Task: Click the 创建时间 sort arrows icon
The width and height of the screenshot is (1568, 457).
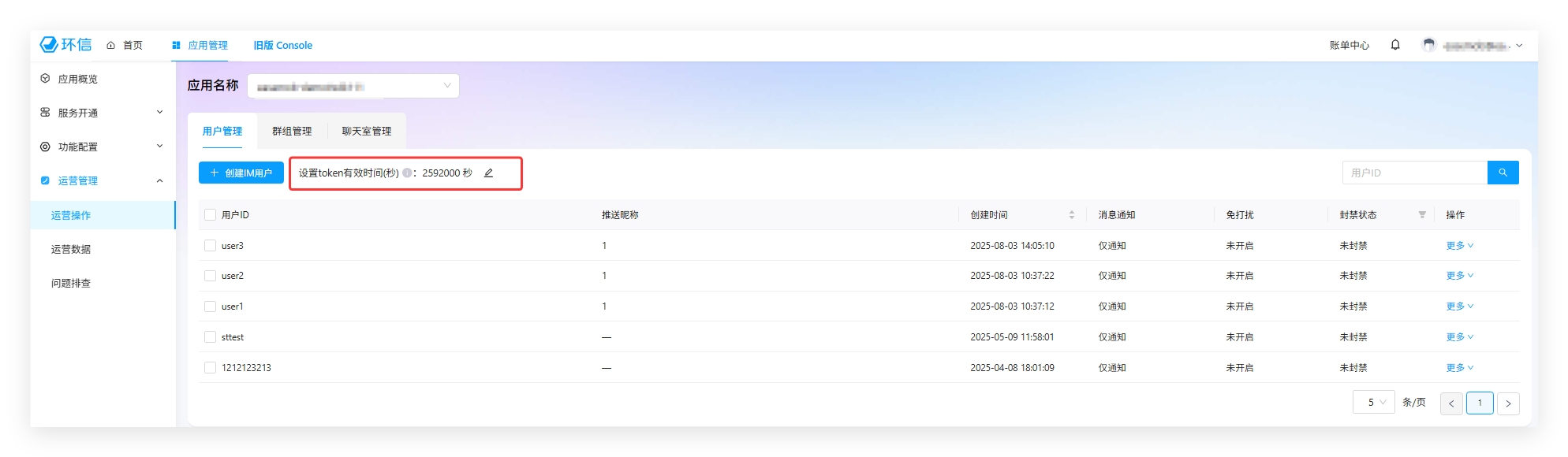Action: [x=1071, y=215]
